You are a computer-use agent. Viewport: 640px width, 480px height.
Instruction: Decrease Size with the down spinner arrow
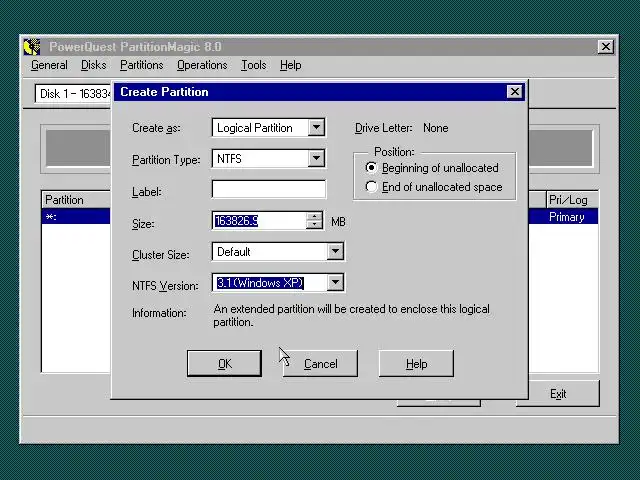click(x=314, y=225)
